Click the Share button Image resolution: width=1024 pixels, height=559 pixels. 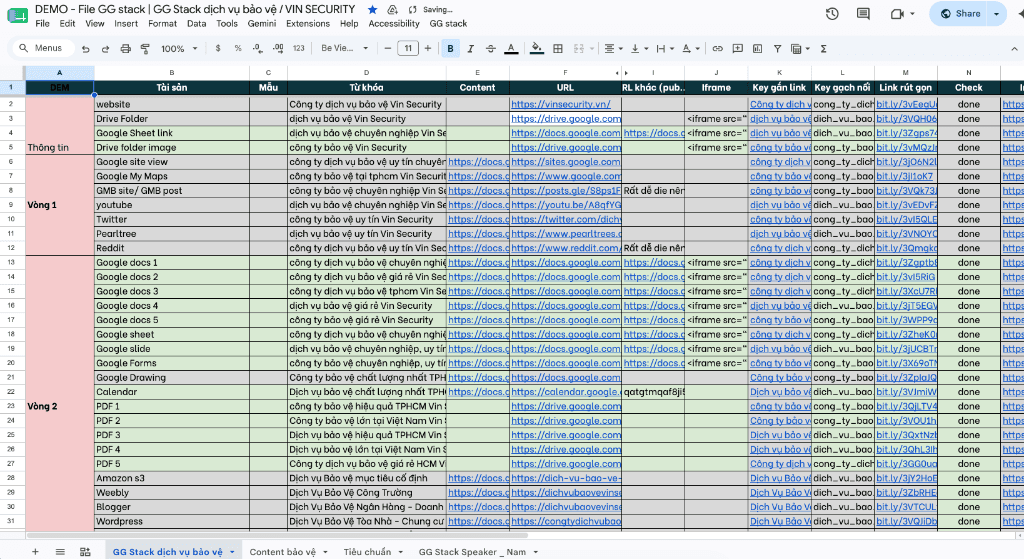pos(960,14)
